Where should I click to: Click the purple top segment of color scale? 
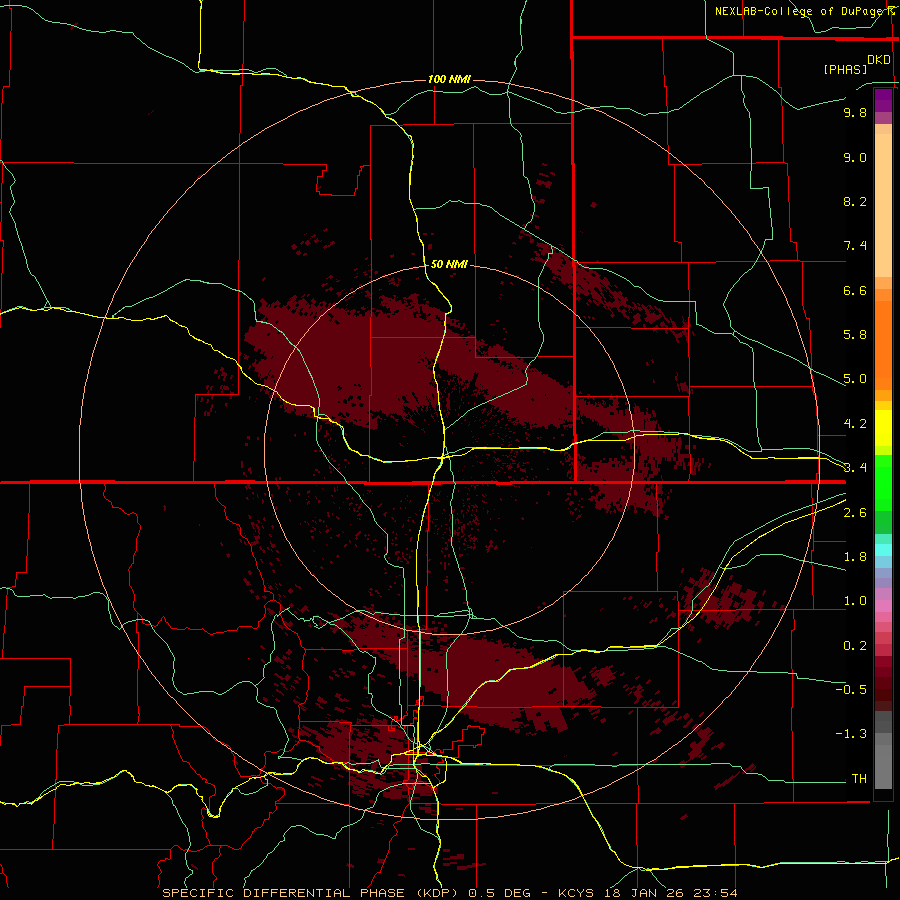tap(883, 100)
